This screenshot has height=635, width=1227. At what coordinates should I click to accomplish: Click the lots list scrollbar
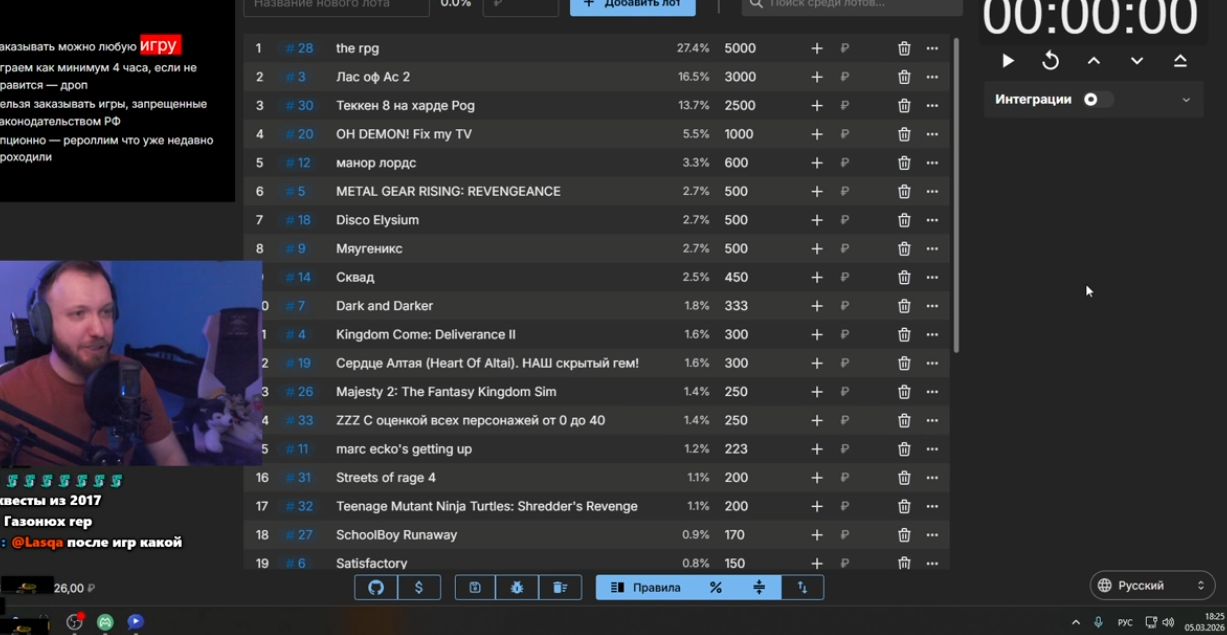(x=956, y=195)
